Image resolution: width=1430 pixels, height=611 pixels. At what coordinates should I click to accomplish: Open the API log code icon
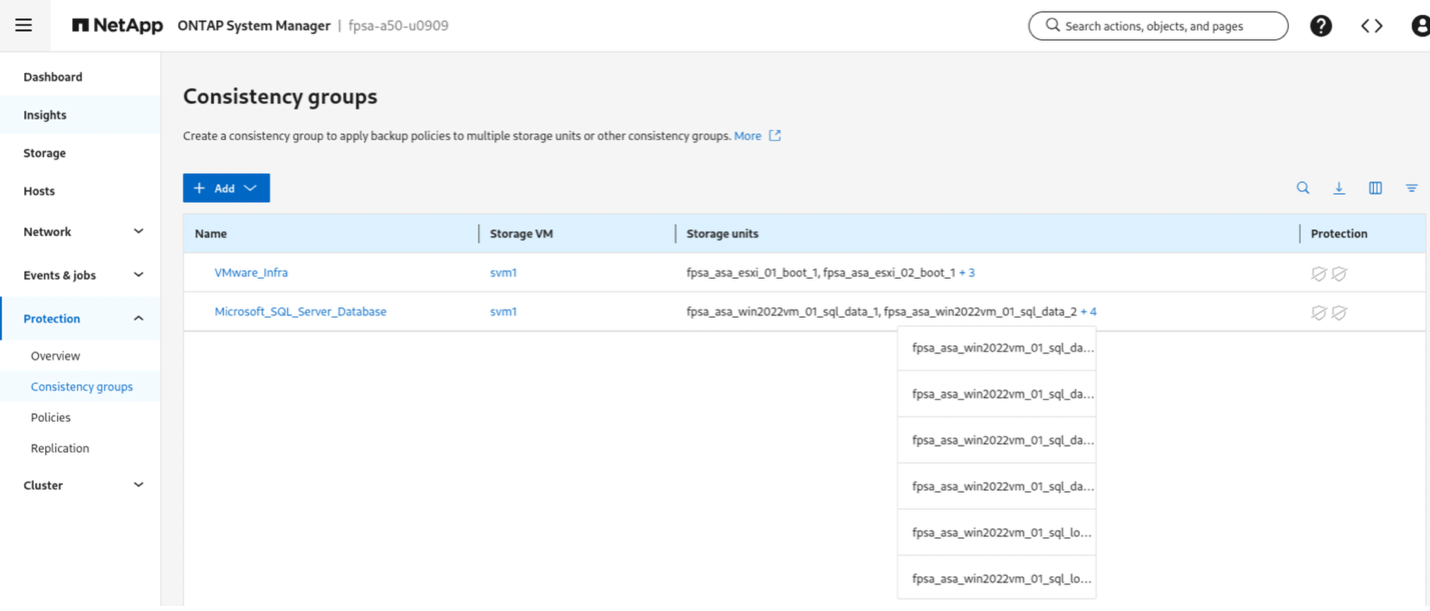(1371, 26)
